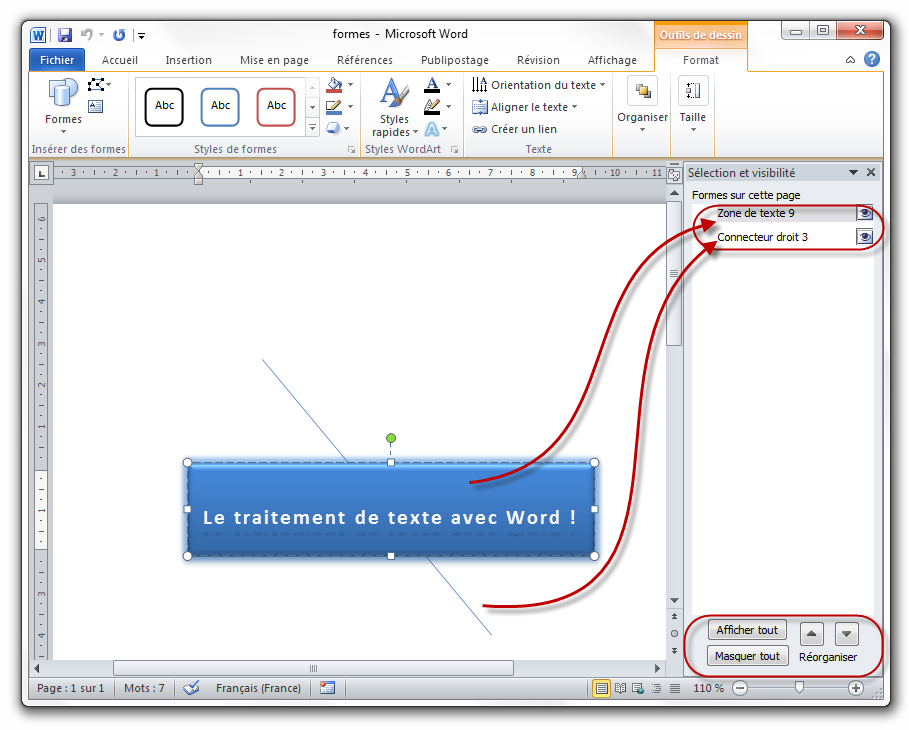Screen dimensions: 909x730
Task: Click the Masquer tout button
Action: click(747, 656)
